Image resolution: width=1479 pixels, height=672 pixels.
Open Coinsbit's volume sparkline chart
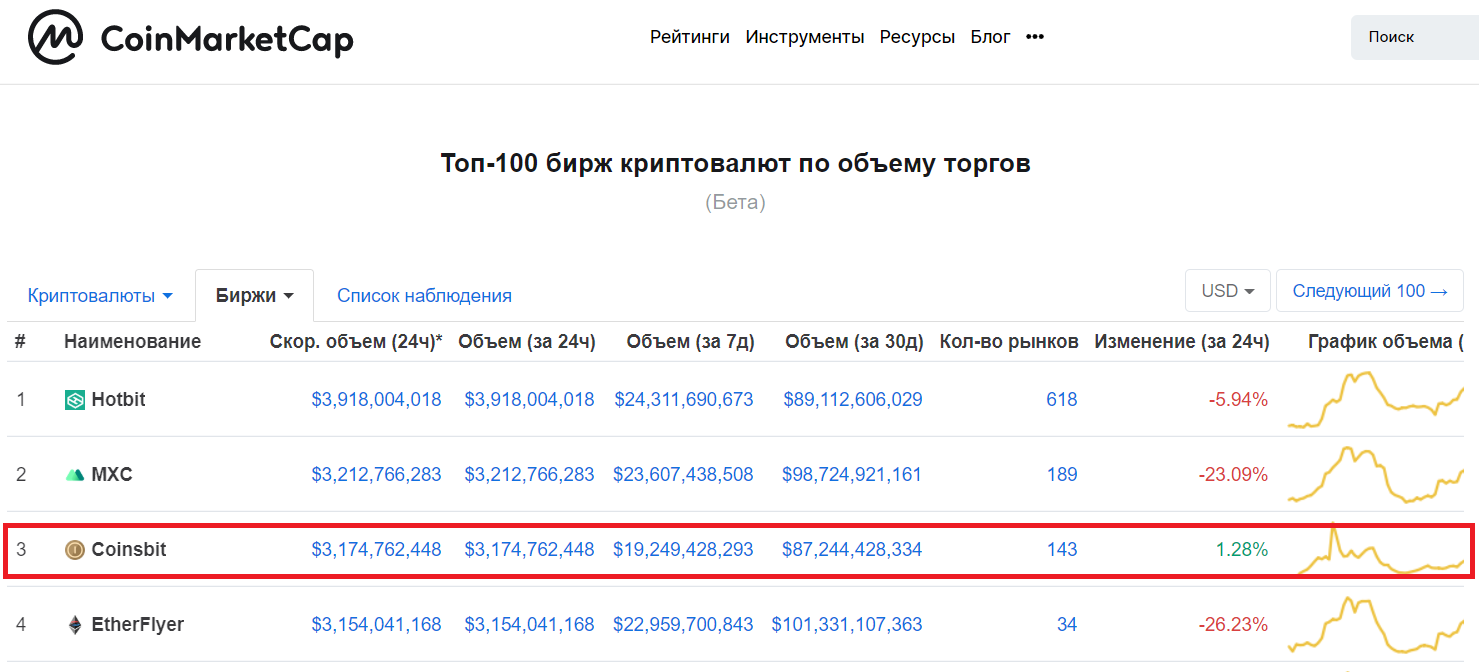1381,549
